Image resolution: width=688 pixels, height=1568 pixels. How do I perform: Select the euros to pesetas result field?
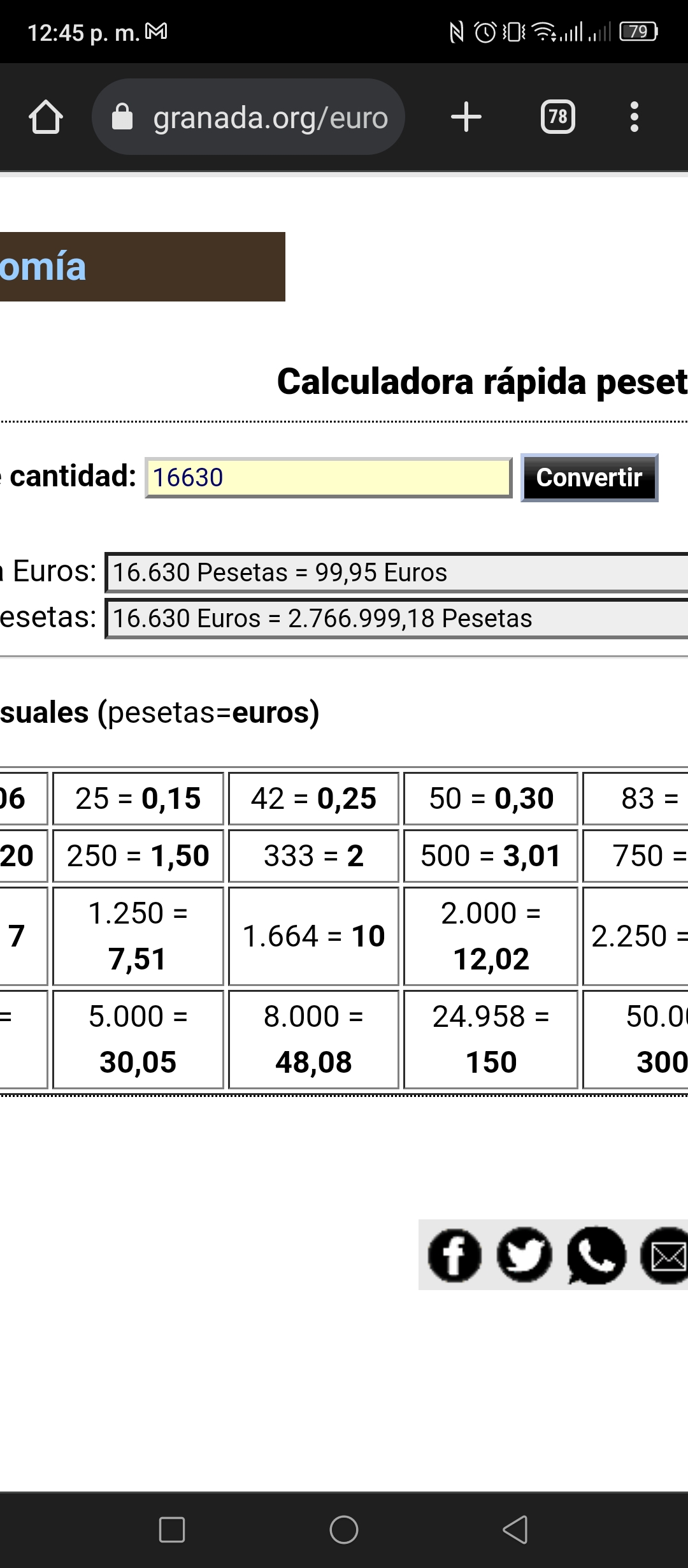[x=396, y=618]
